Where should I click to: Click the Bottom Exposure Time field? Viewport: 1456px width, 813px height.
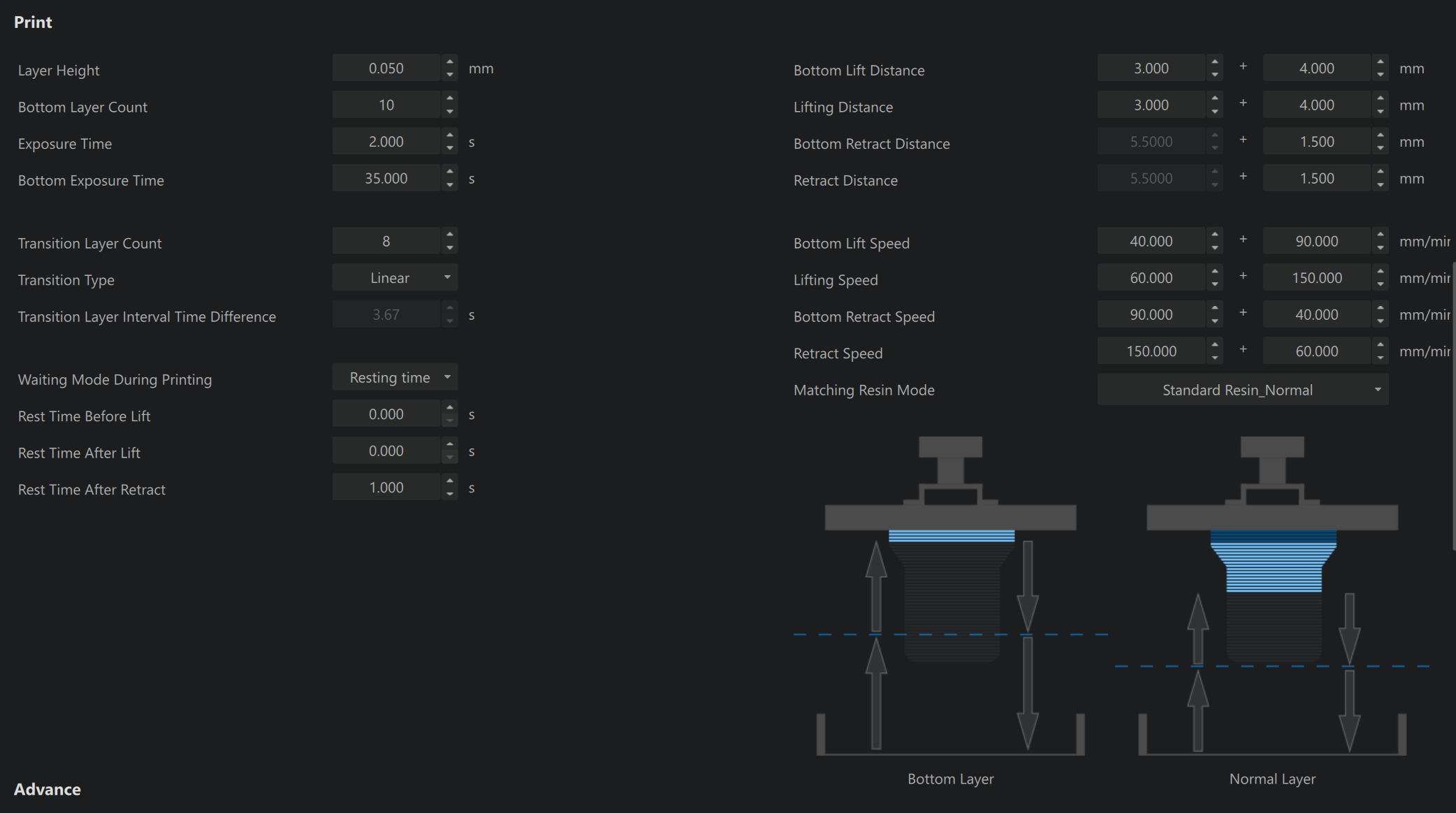pyautogui.click(x=386, y=179)
